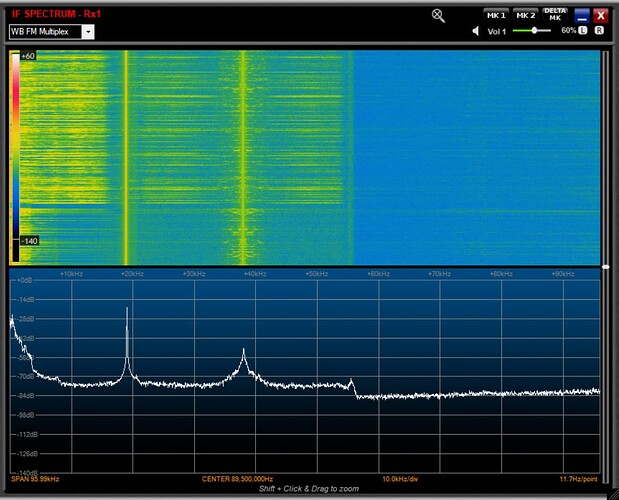Click the CENTER 89,500,000Hz readout
619x500 pixels.
point(237,479)
